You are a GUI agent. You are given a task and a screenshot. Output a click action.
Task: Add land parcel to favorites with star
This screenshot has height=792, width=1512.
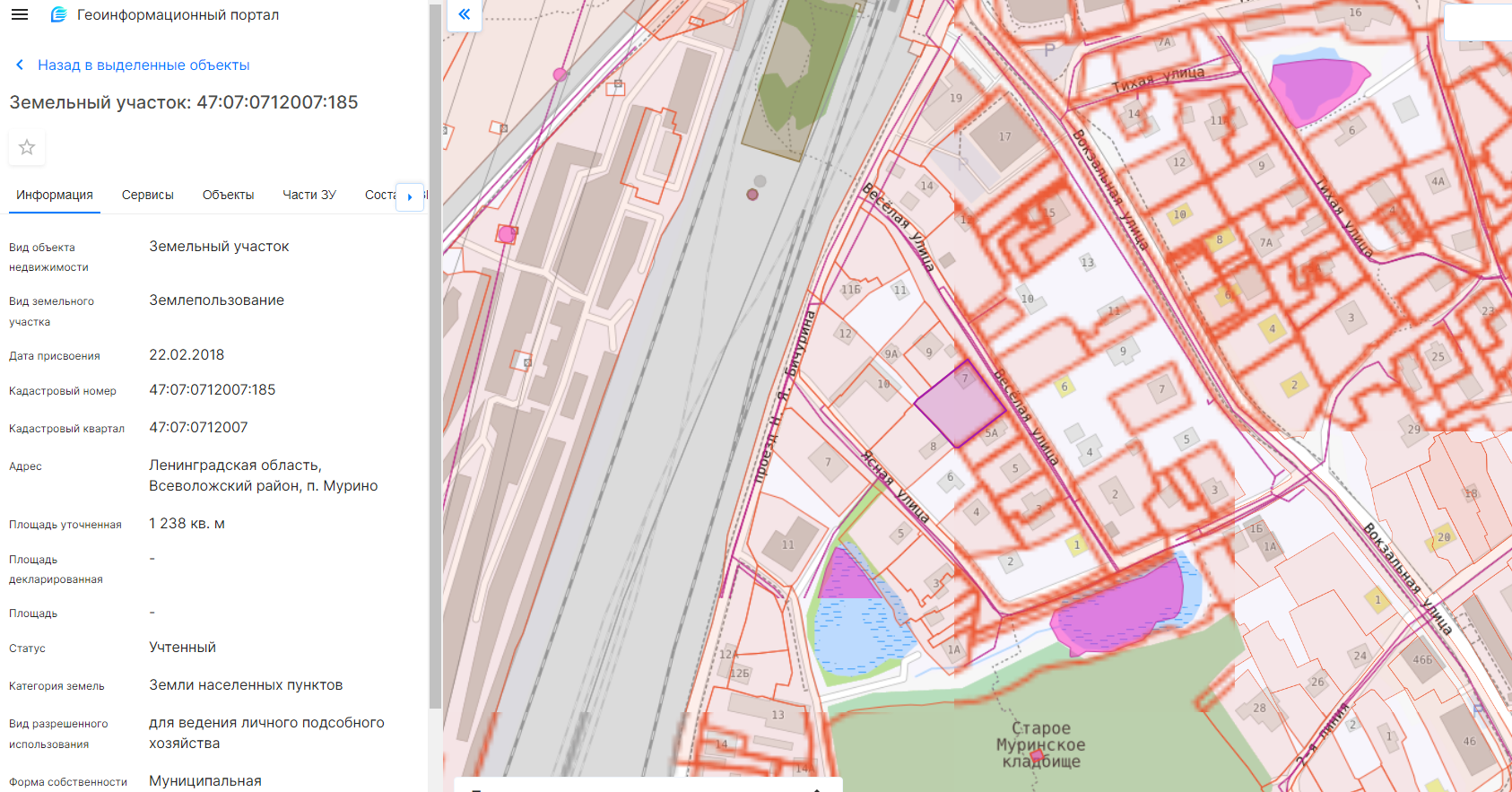pyautogui.click(x=27, y=147)
